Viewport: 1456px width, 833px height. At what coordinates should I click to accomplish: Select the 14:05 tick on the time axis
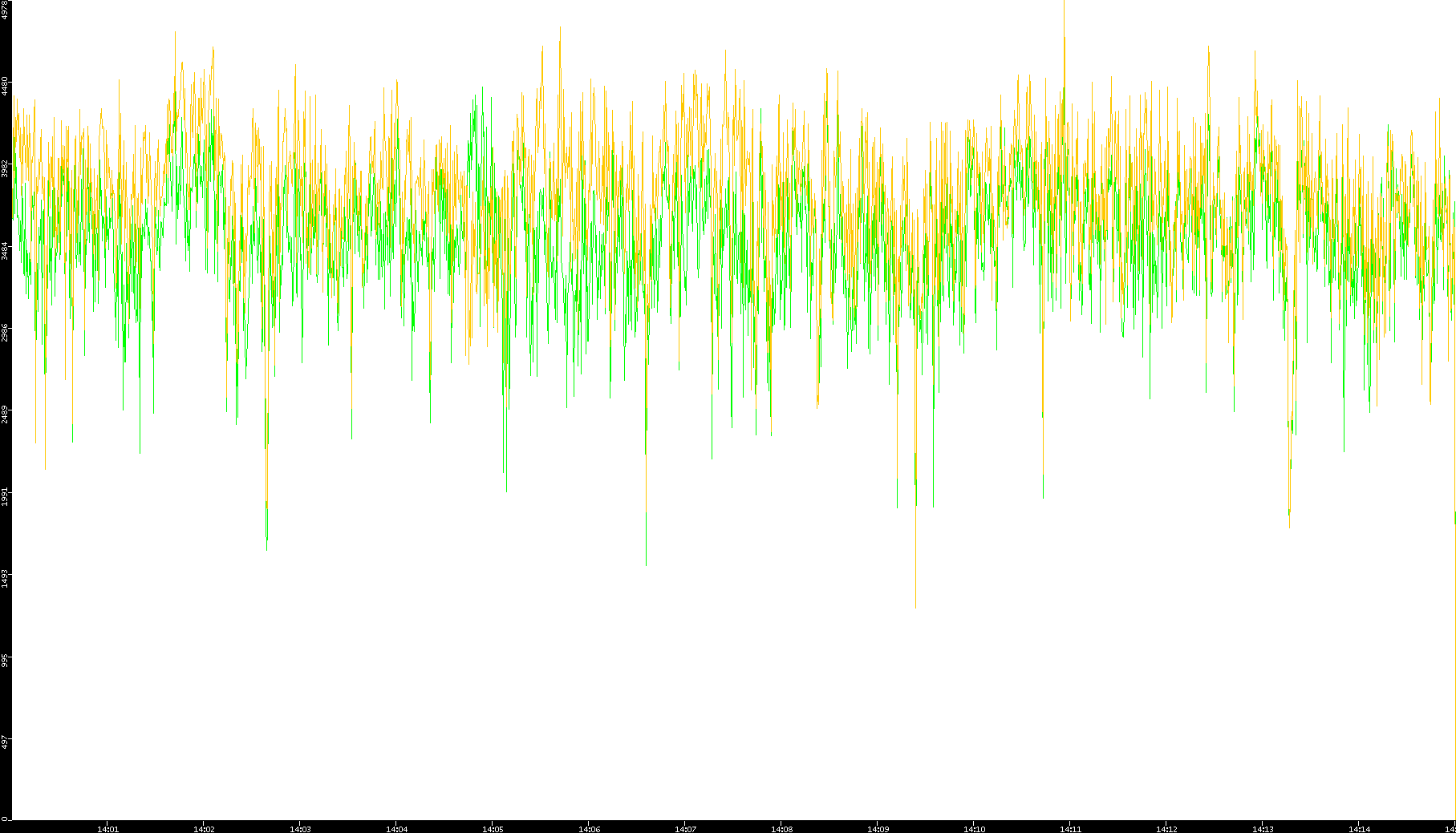click(x=493, y=828)
